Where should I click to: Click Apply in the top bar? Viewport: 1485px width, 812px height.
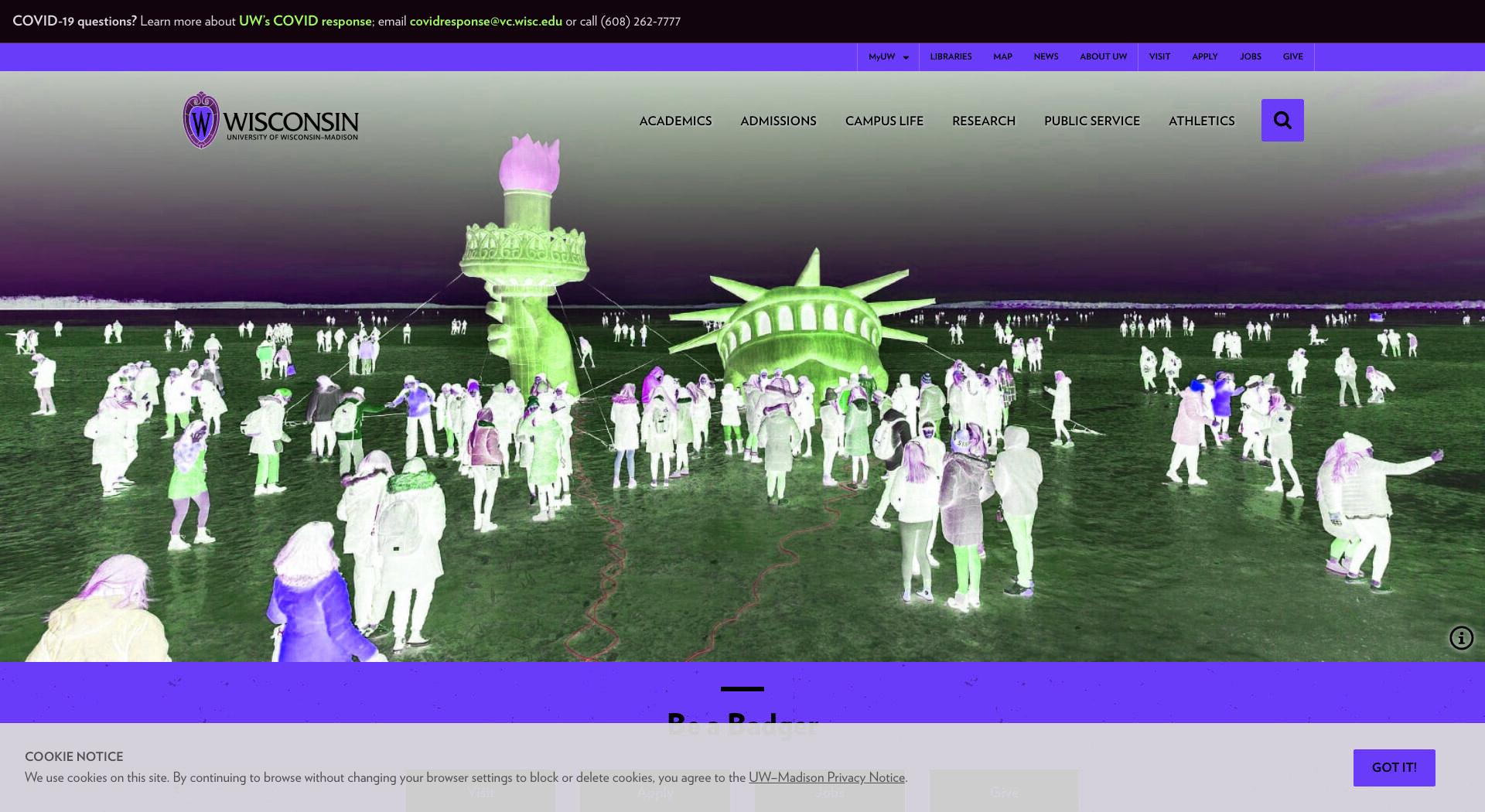[1204, 56]
